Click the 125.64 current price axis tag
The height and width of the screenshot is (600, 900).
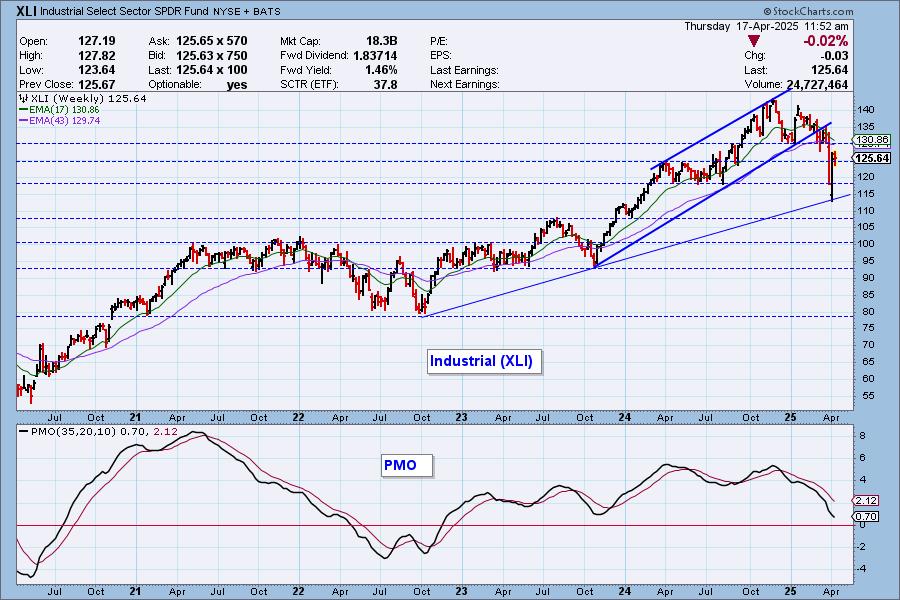pos(871,158)
